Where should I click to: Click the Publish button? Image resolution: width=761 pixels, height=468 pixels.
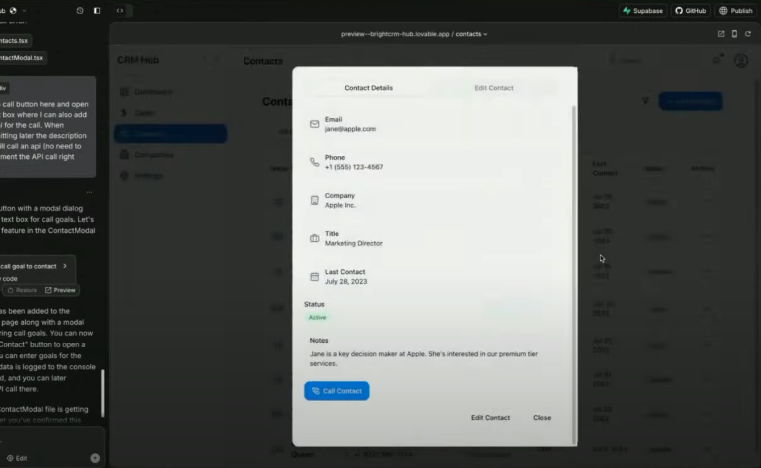(x=736, y=10)
